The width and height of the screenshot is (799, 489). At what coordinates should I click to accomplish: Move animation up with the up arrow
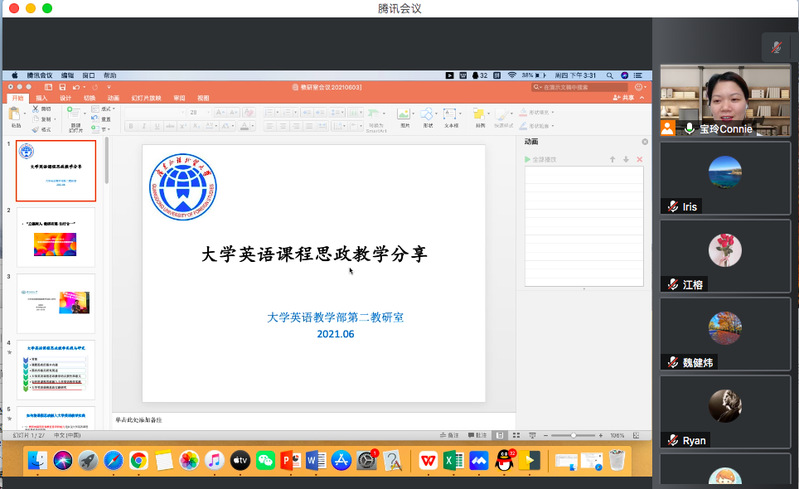click(612, 159)
